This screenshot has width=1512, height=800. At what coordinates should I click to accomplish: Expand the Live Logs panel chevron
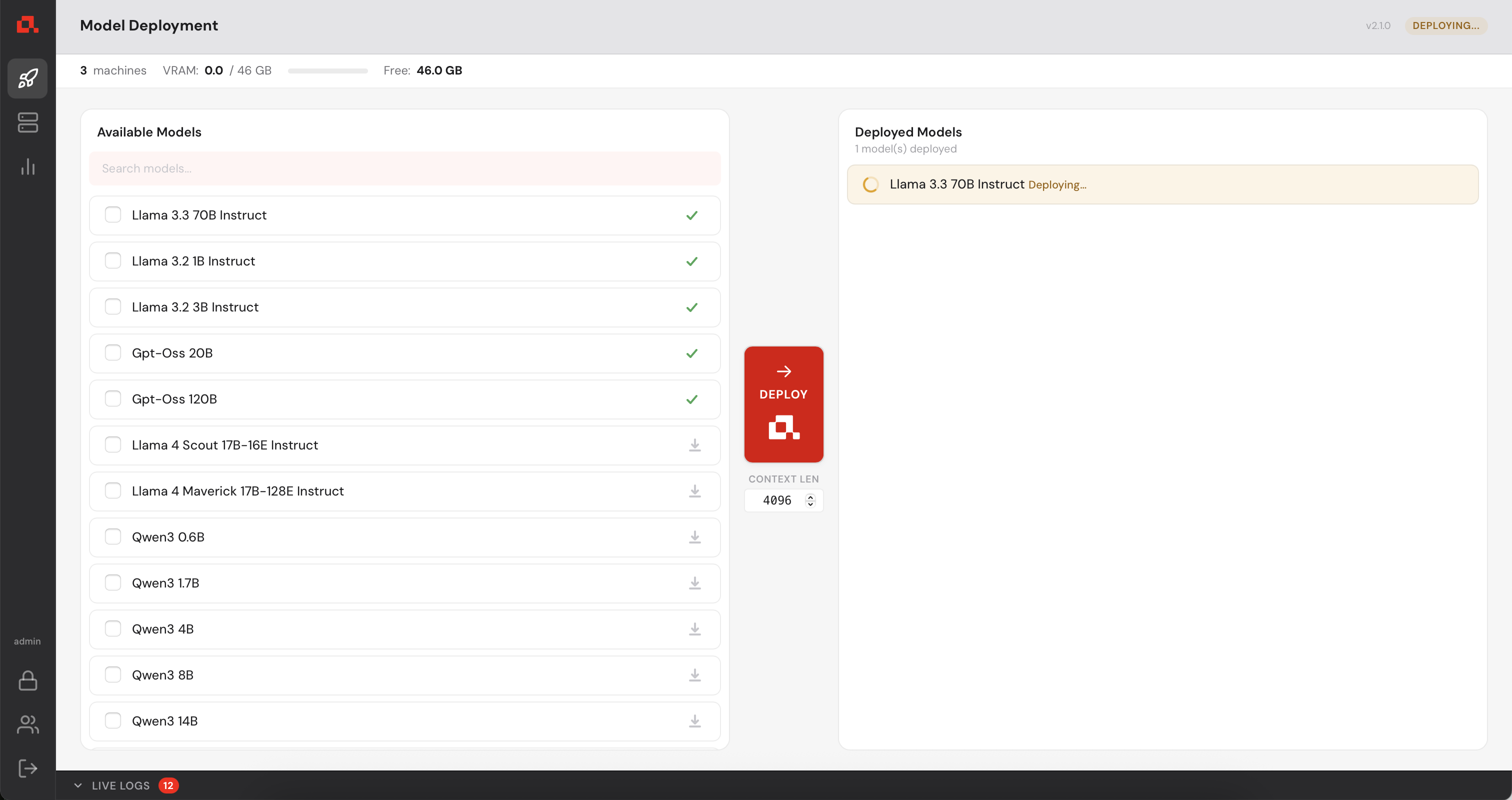coord(78,785)
